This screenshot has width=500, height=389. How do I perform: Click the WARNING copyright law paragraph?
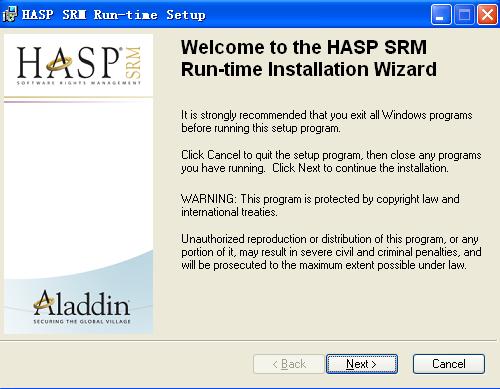point(320,205)
